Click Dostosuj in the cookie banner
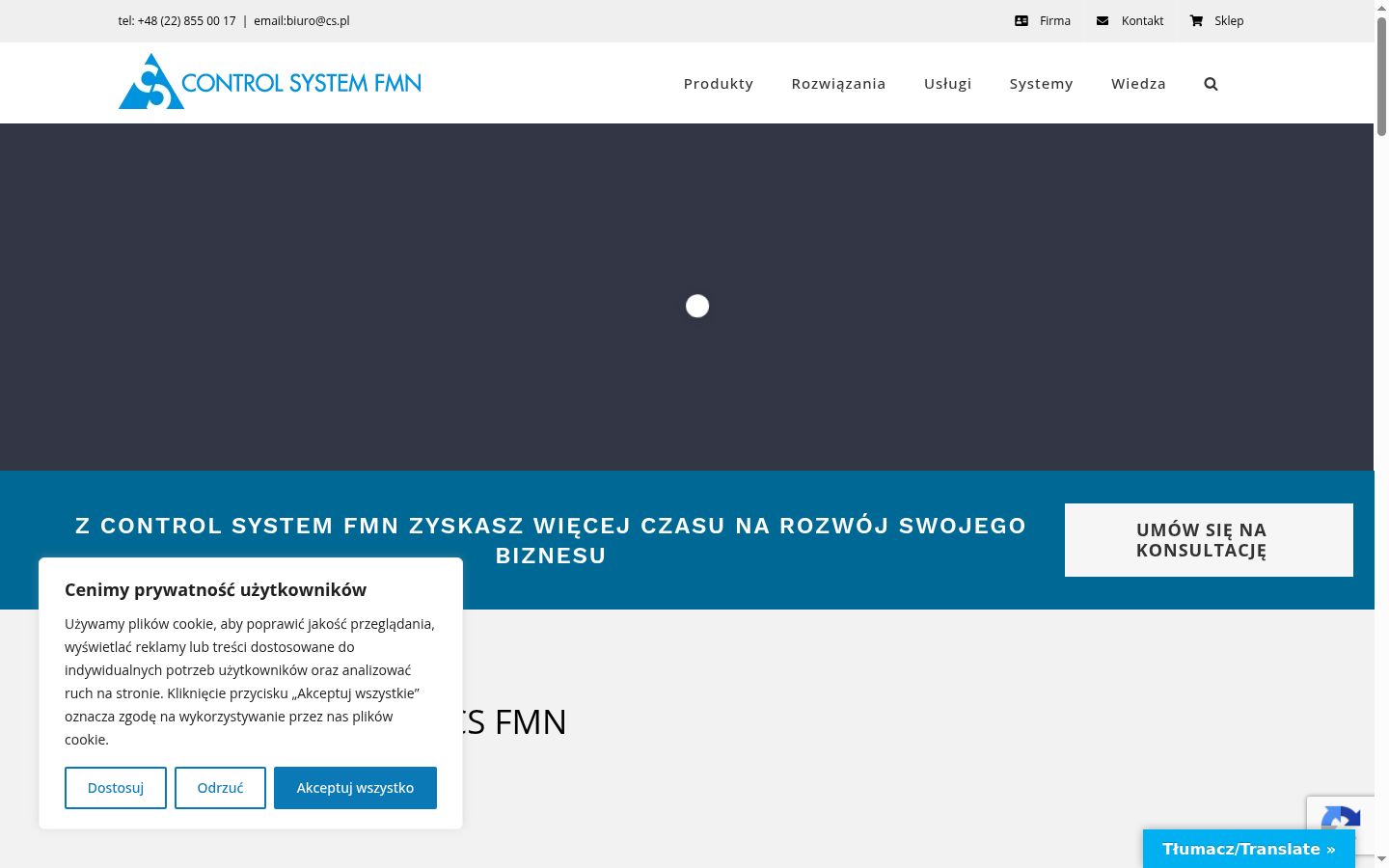Image resolution: width=1389 pixels, height=868 pixels. click(x=116, y=788)
